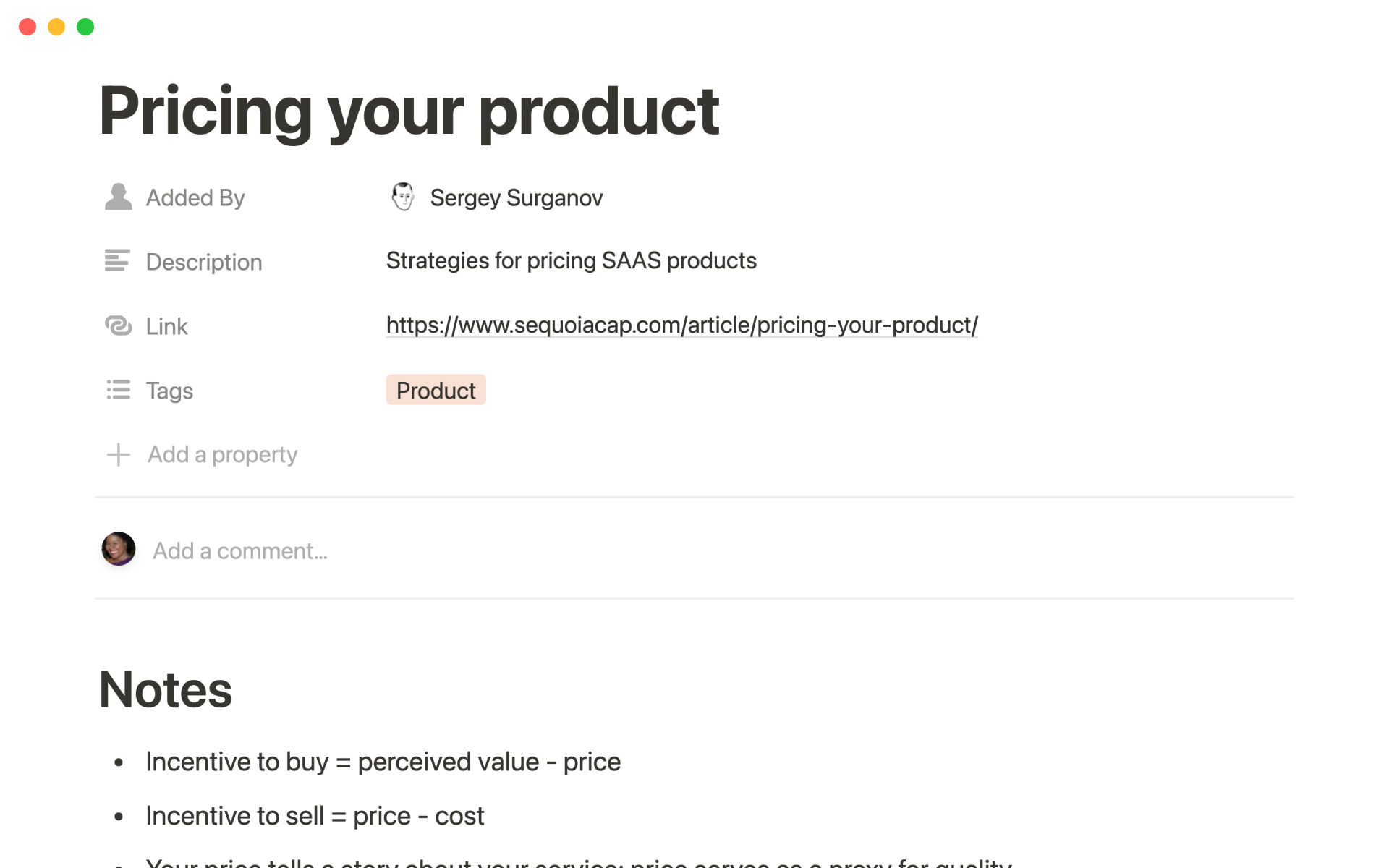Edit the Strategies for pricing SAAS products description
This screenshot has height=868, width=1389.
571,260
